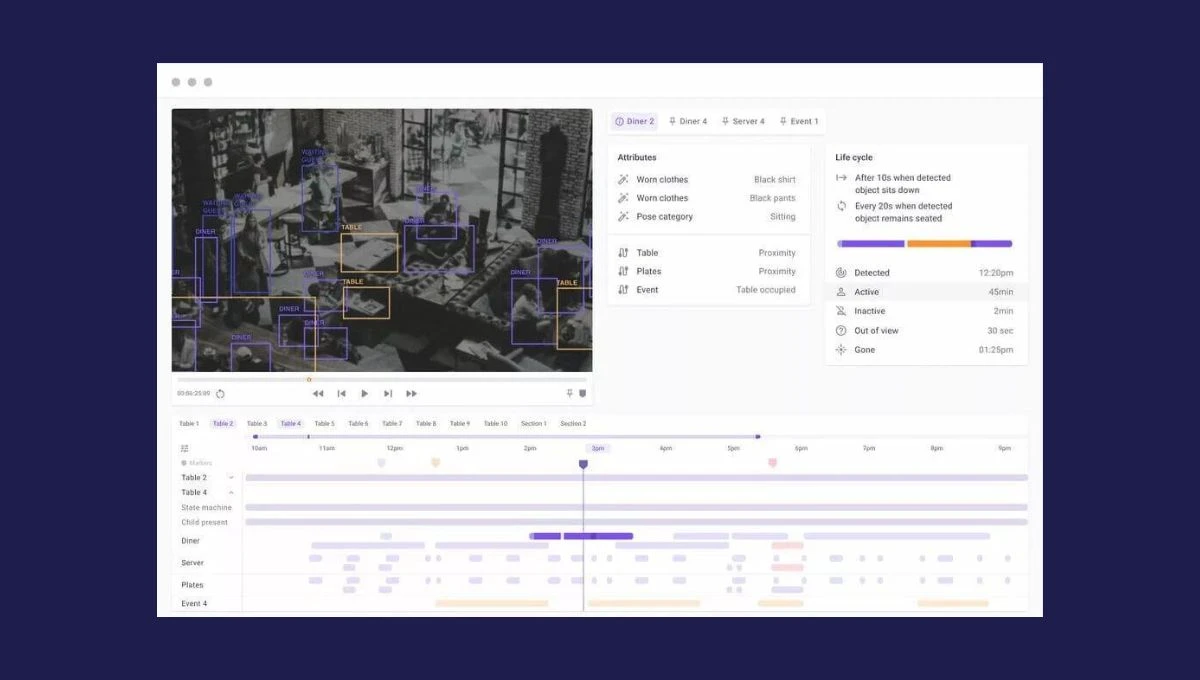Click the pink marker near 5pm
This screenshot has height=680, width=1200.
click(x=772, y=463)
